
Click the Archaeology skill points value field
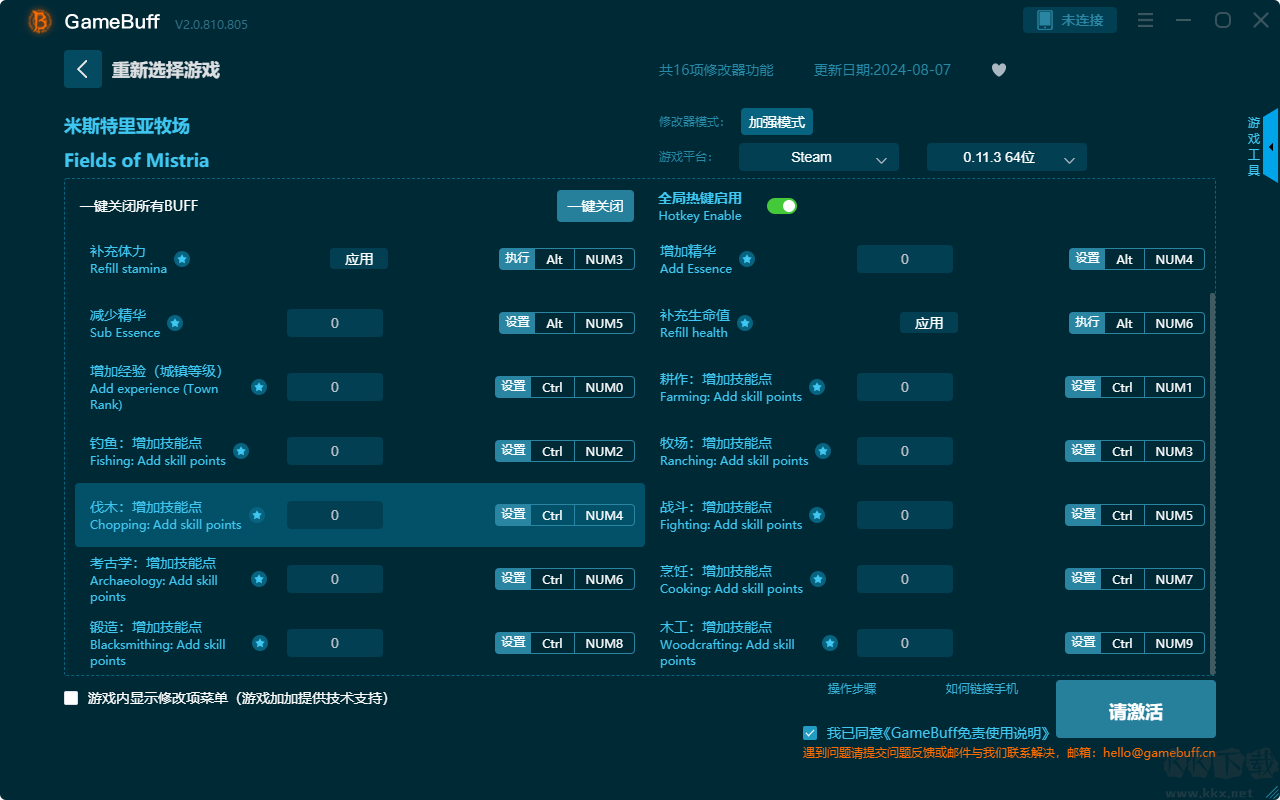(335, 579)
